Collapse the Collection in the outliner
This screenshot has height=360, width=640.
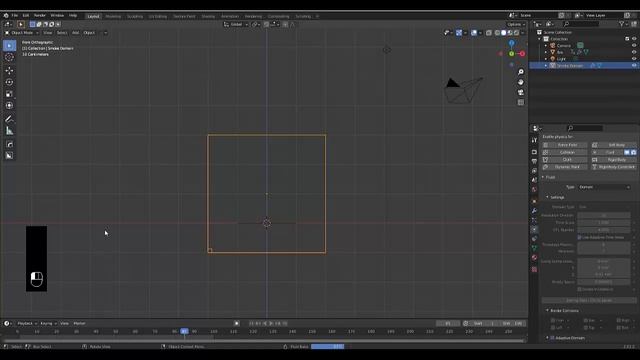pyautogui.click(x=540, y=39)
